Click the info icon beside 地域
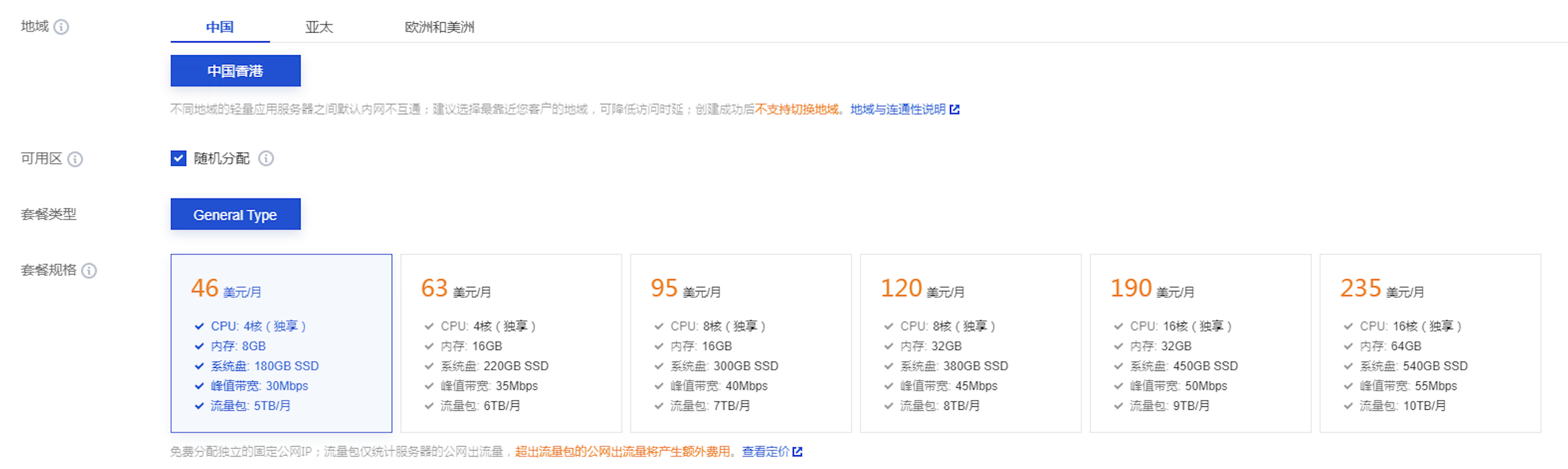Screen dimensions: 1568x469 tap(62, 27)
